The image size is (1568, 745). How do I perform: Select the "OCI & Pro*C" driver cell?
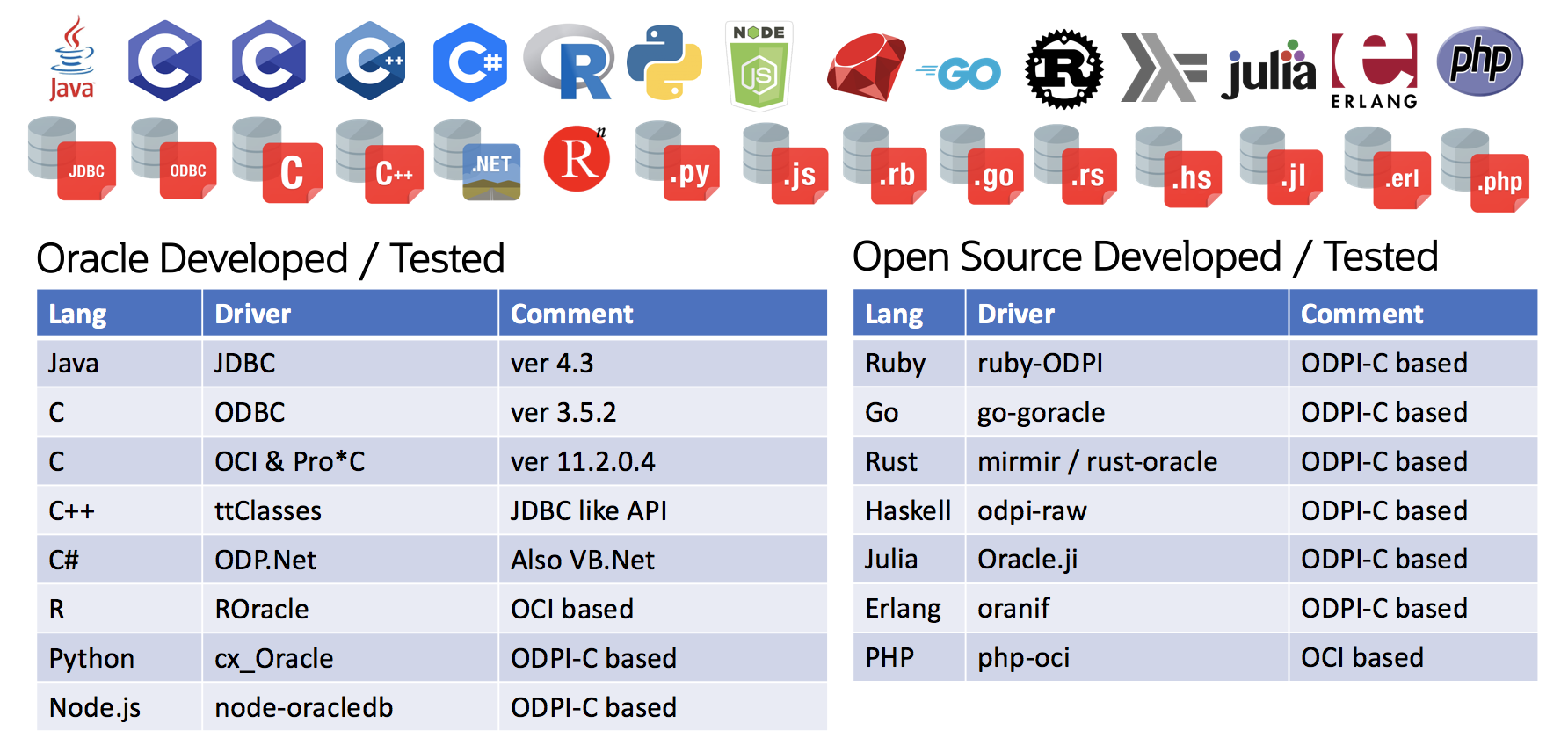pyautogui.click(x=351, y=461)
